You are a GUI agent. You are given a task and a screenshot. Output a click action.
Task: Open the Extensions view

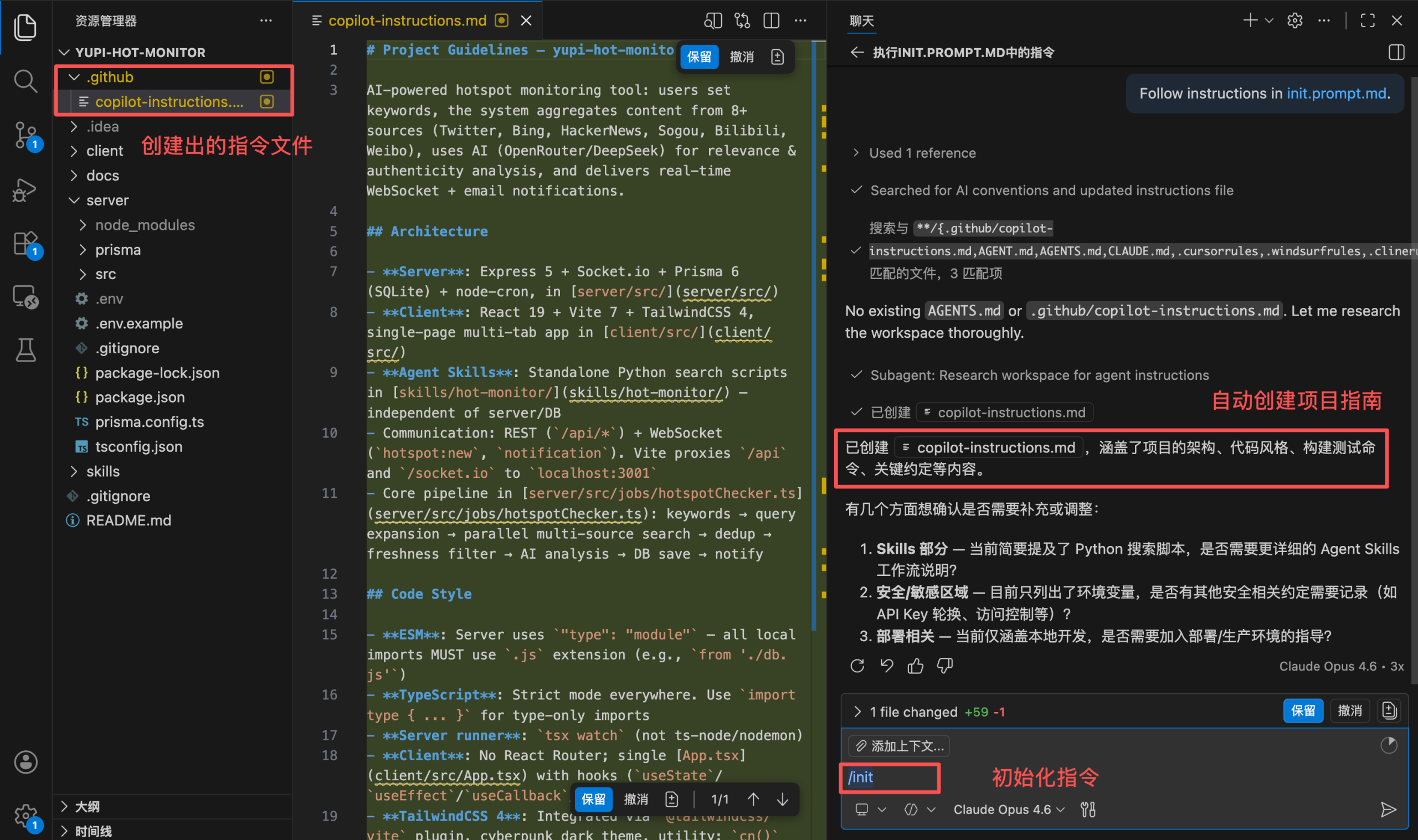26,244
